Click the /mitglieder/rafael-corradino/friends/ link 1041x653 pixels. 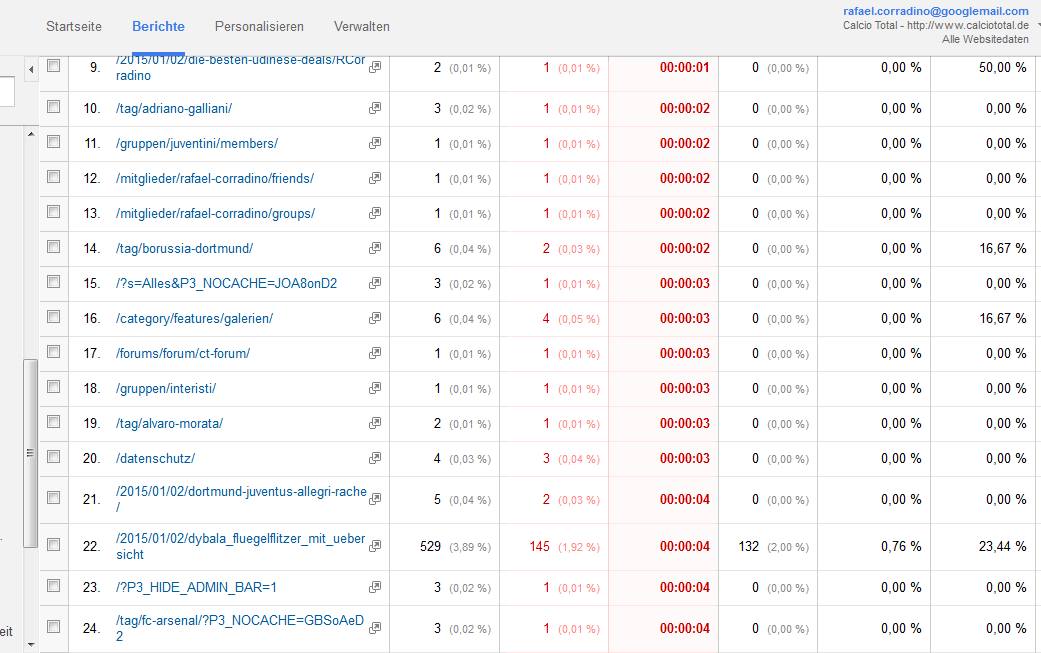pyautogui.click(x=214, y=179)
